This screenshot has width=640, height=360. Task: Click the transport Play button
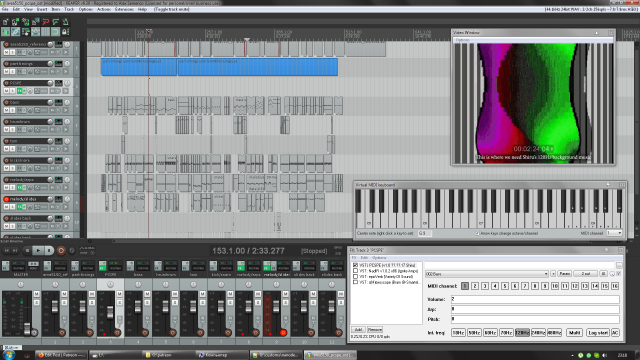pyautogui.click(x=38, y=250)
